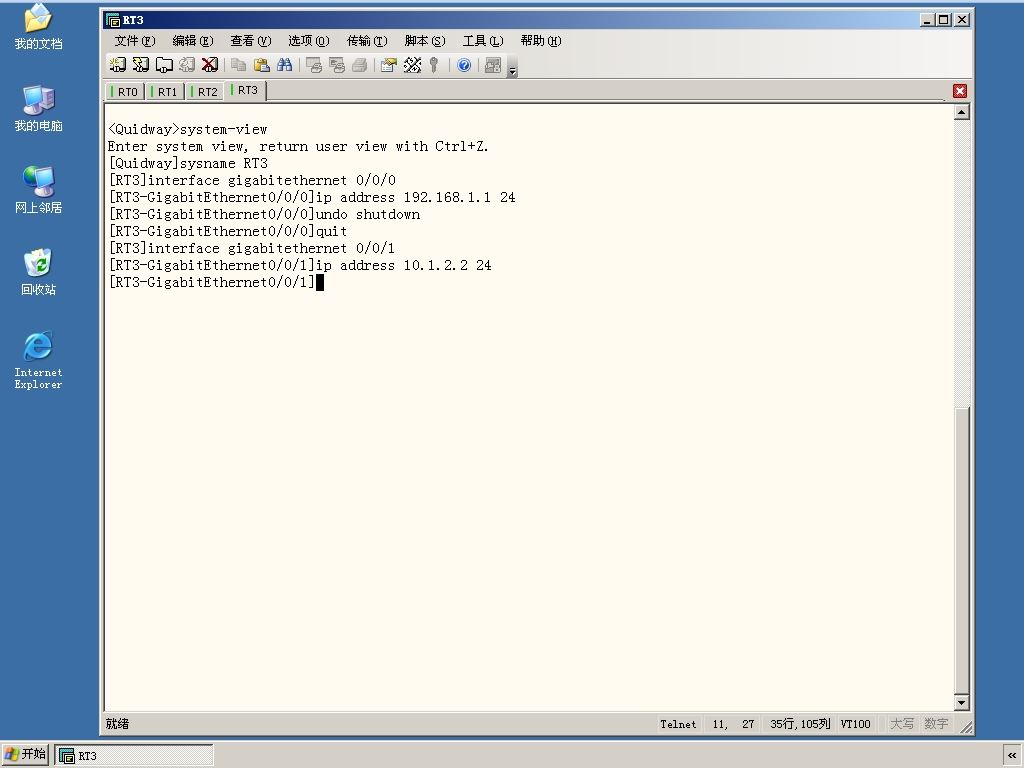Click the 开始 Start button

[25, 754]
